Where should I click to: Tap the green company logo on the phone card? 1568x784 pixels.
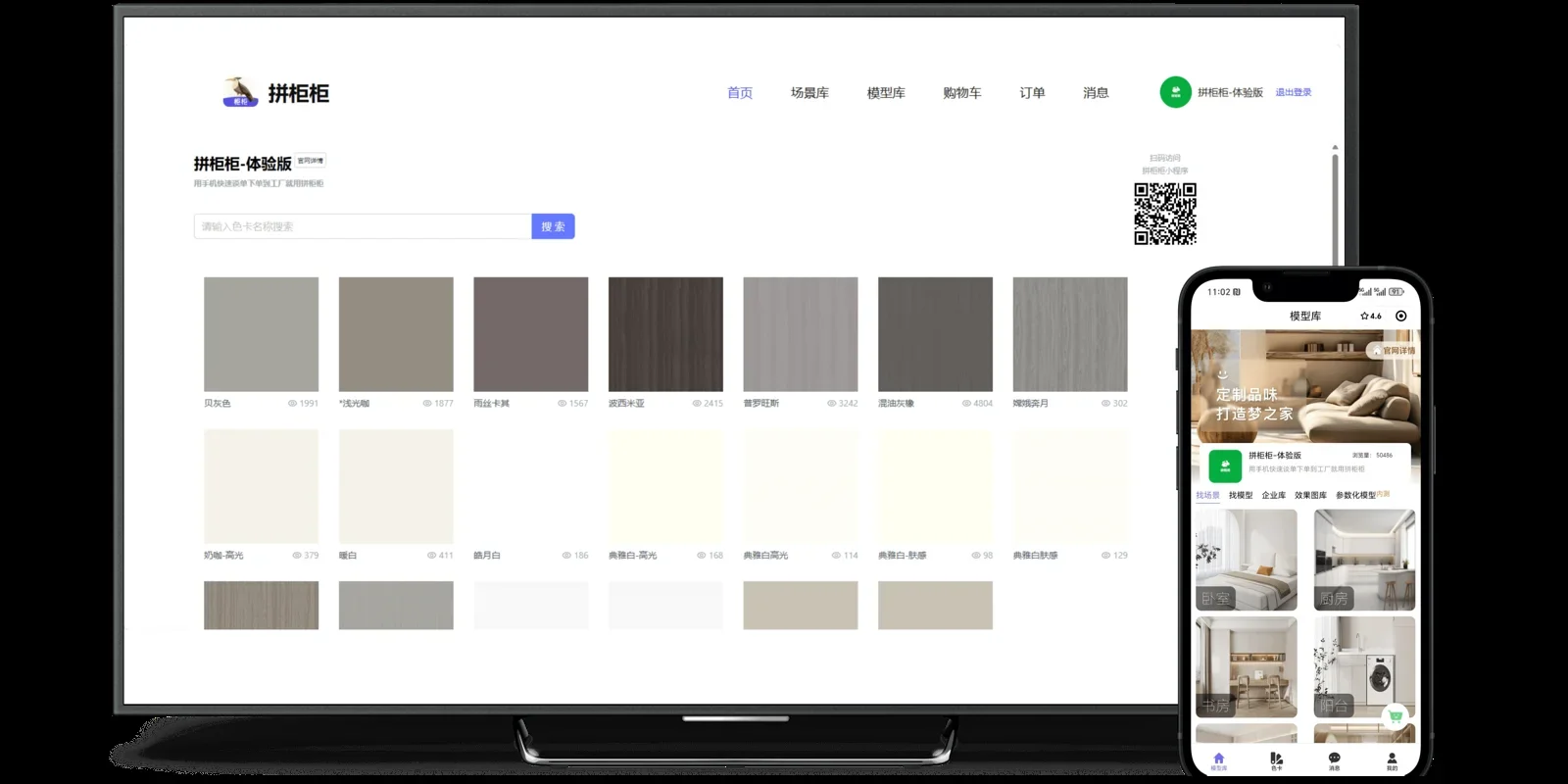click(x=1225, y=465)
